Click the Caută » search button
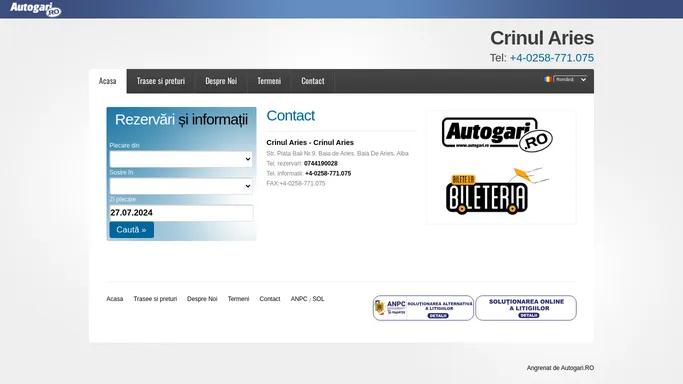683x384 pixels. pos(132,230)
